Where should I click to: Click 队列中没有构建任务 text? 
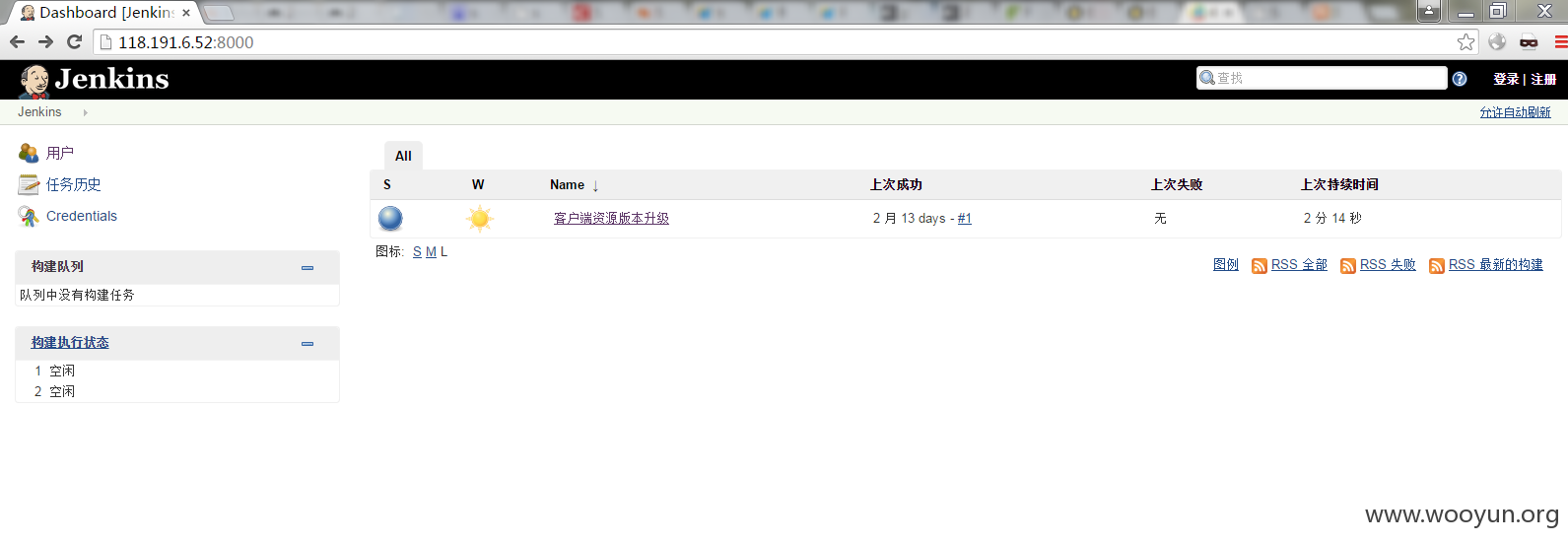[77, 296]
